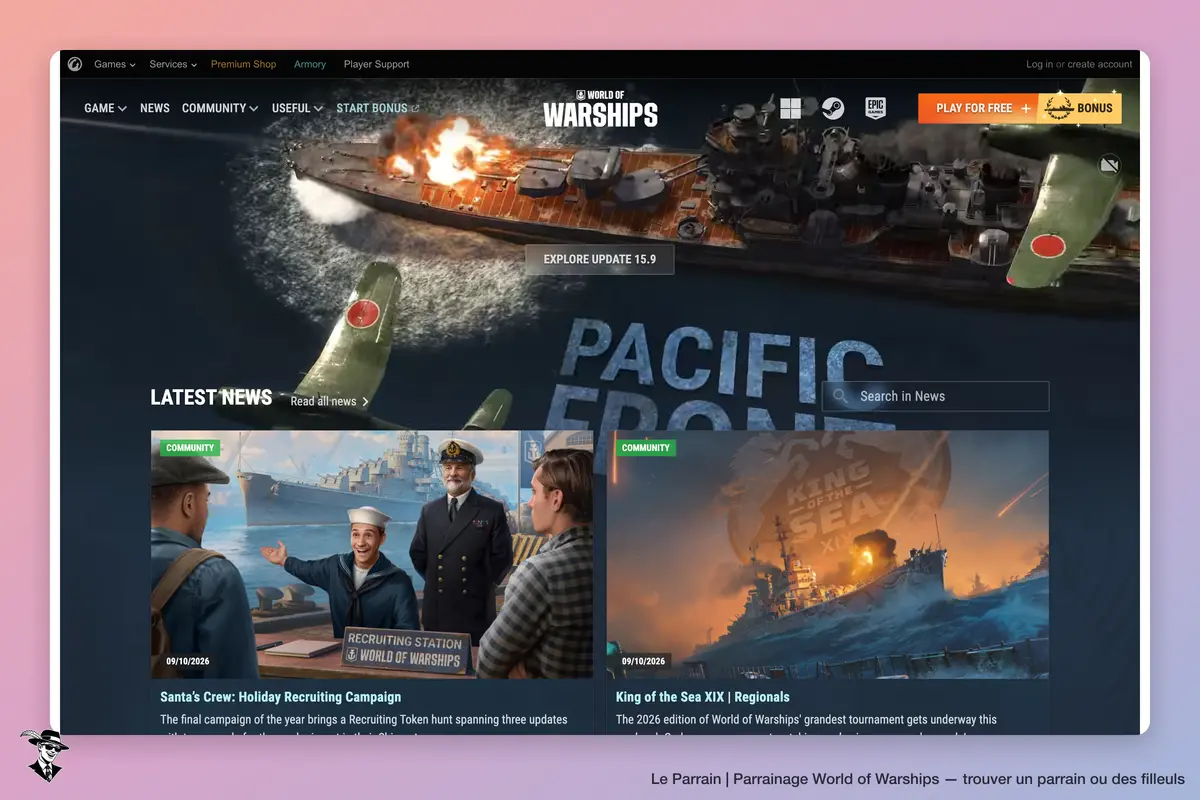This screenshot has height=800, width=1200.
Task: Click the arrow beside Read all news
Action: [365, 401]
